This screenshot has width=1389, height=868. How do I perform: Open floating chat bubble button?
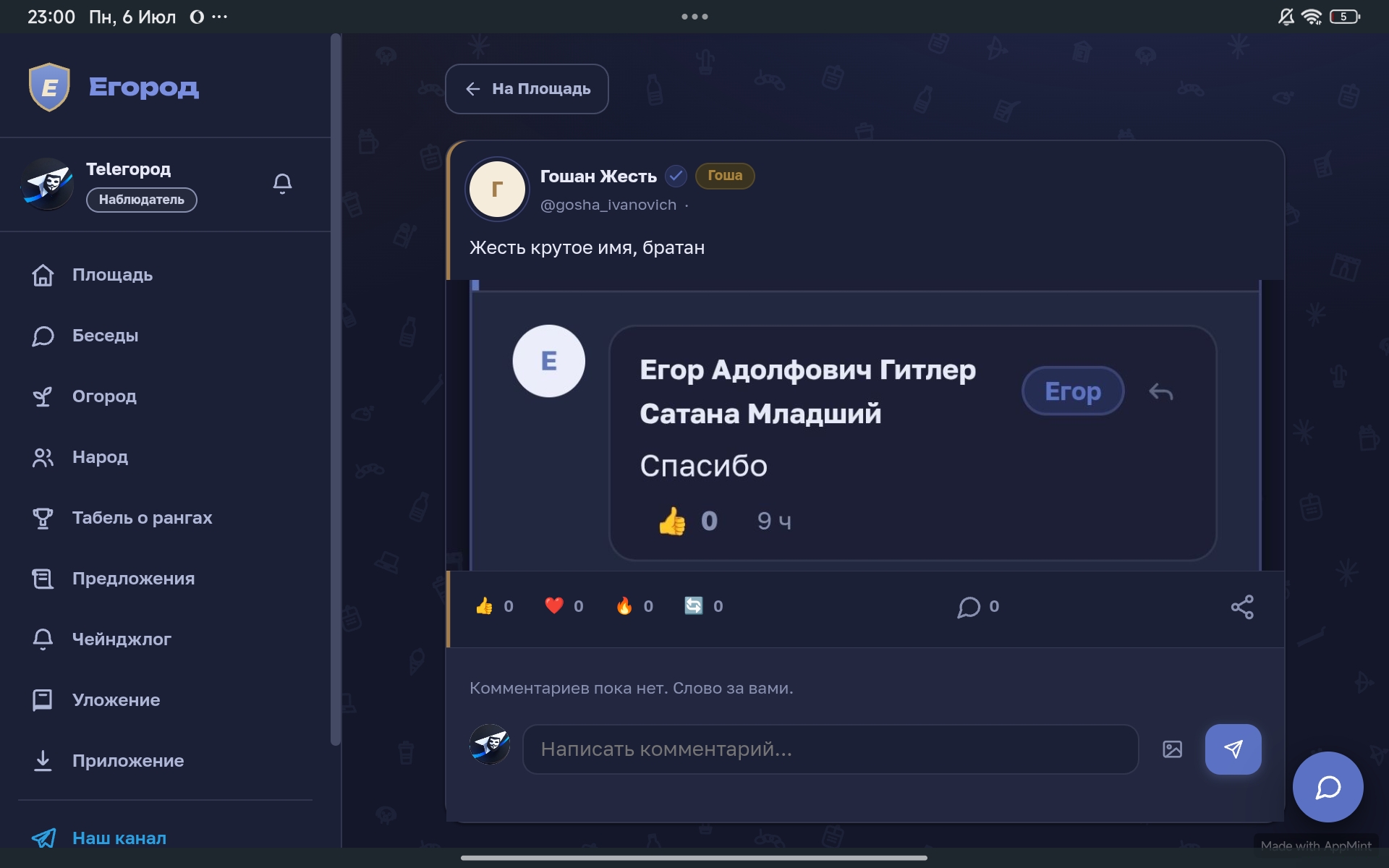click(x=1328, y=787)
